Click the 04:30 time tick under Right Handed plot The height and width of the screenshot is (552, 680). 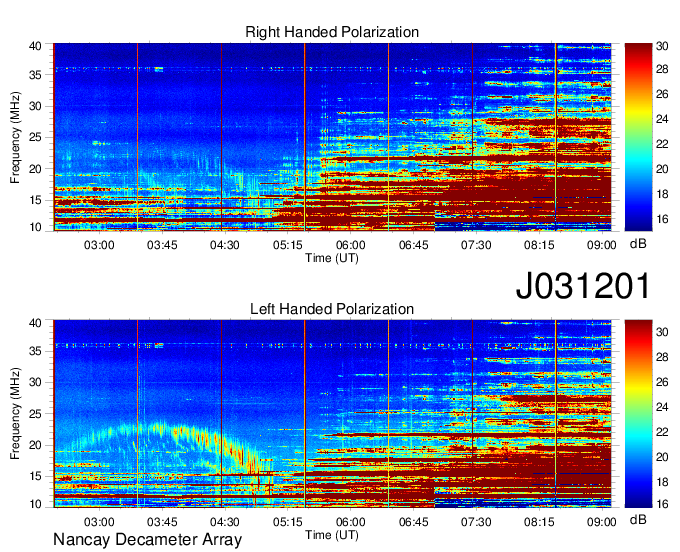click(225, 245)
